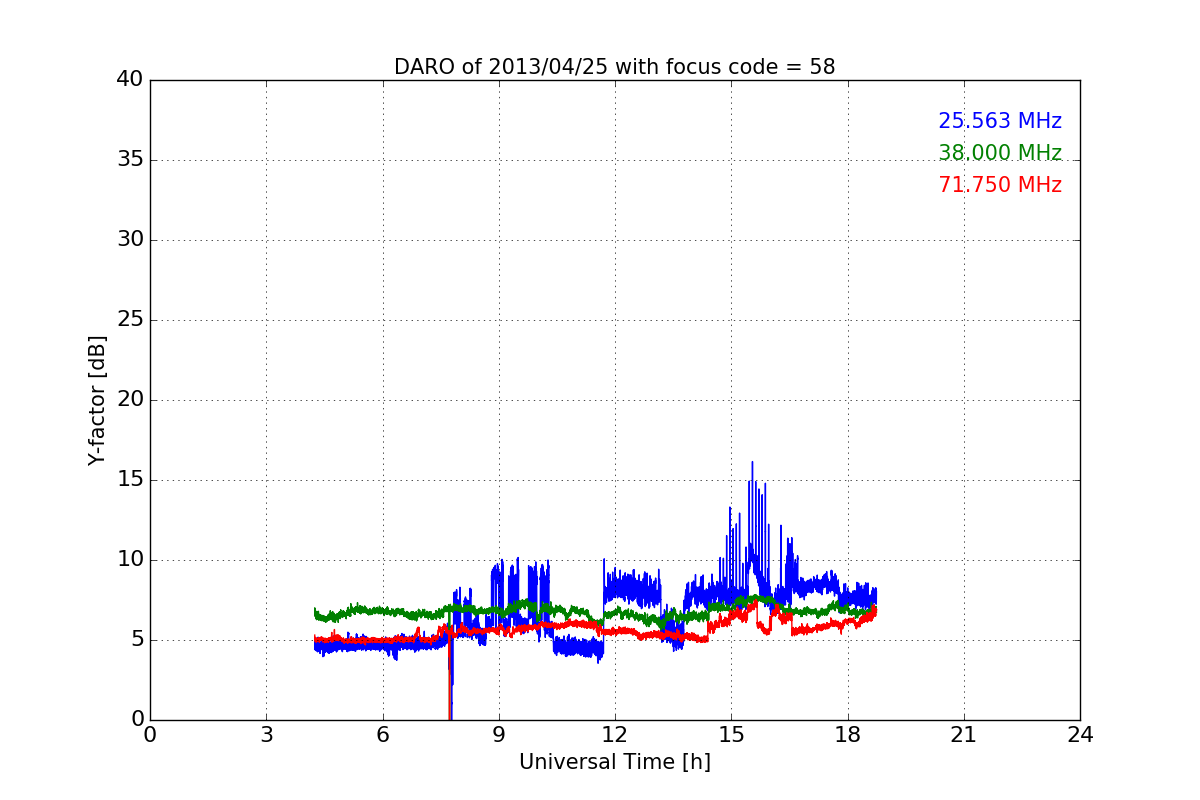Viewport: 1200px width, 800px height.
Task: Click x-axis tick label 24
Action: [x=1080, y=735]
